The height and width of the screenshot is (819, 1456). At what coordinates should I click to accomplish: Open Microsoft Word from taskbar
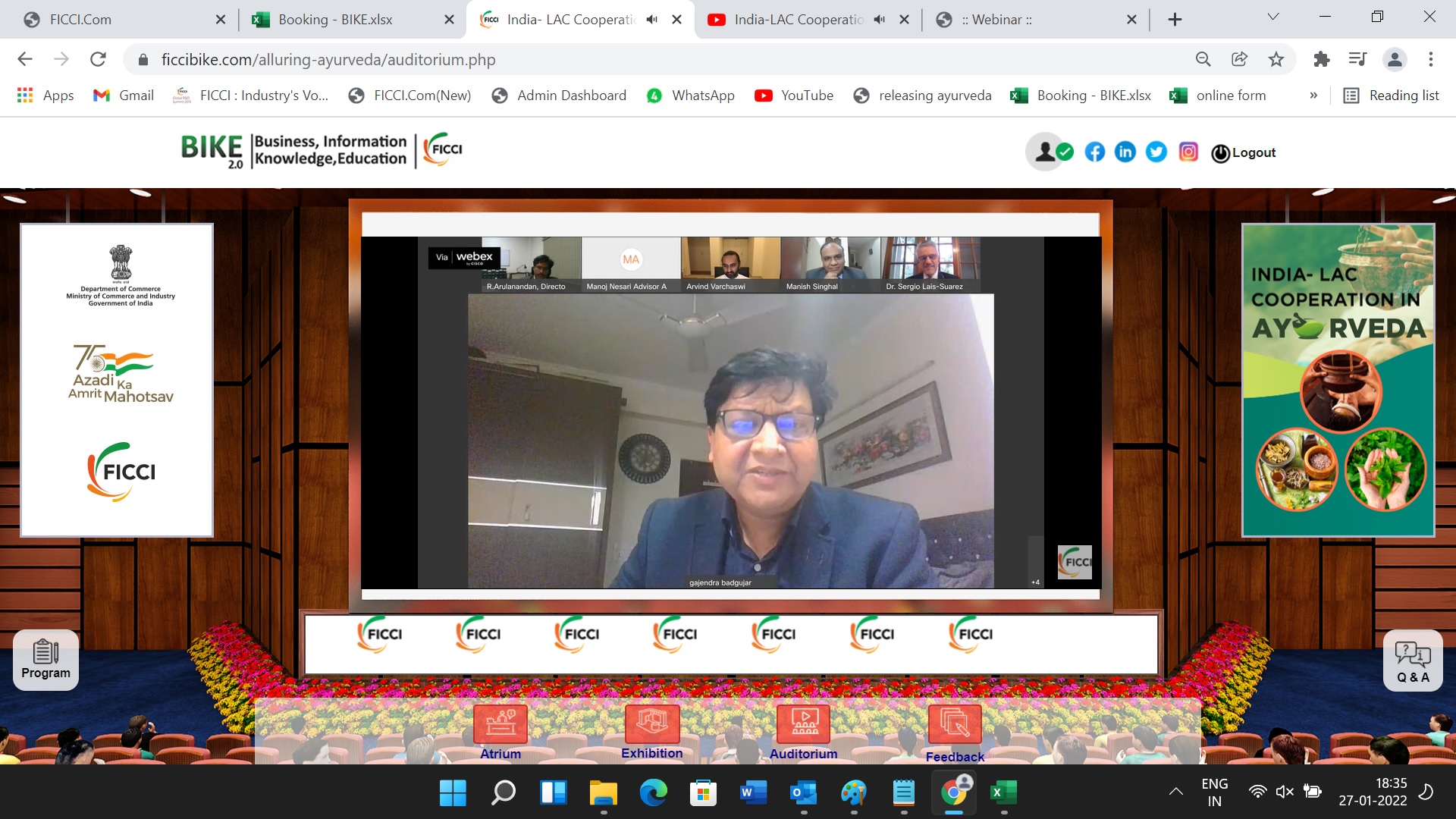[753, 793]
